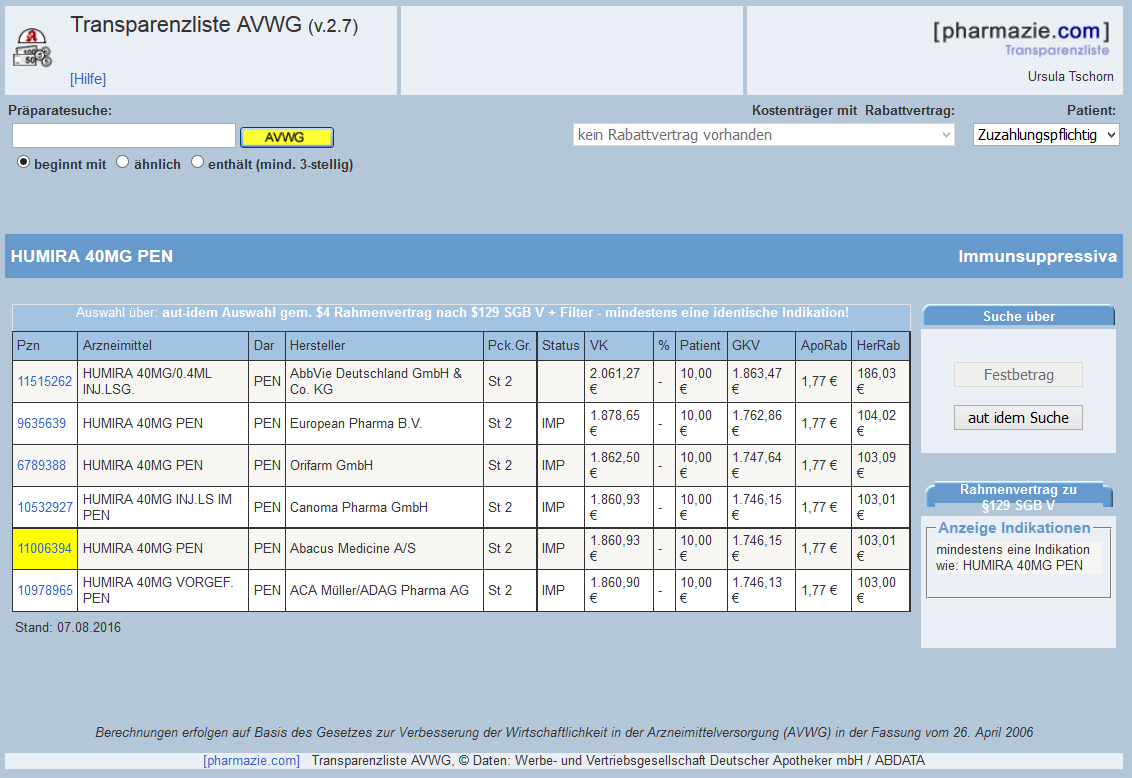Click the 'VK' column header
This screenshot has width=1132, height=778.
(619, 346)
